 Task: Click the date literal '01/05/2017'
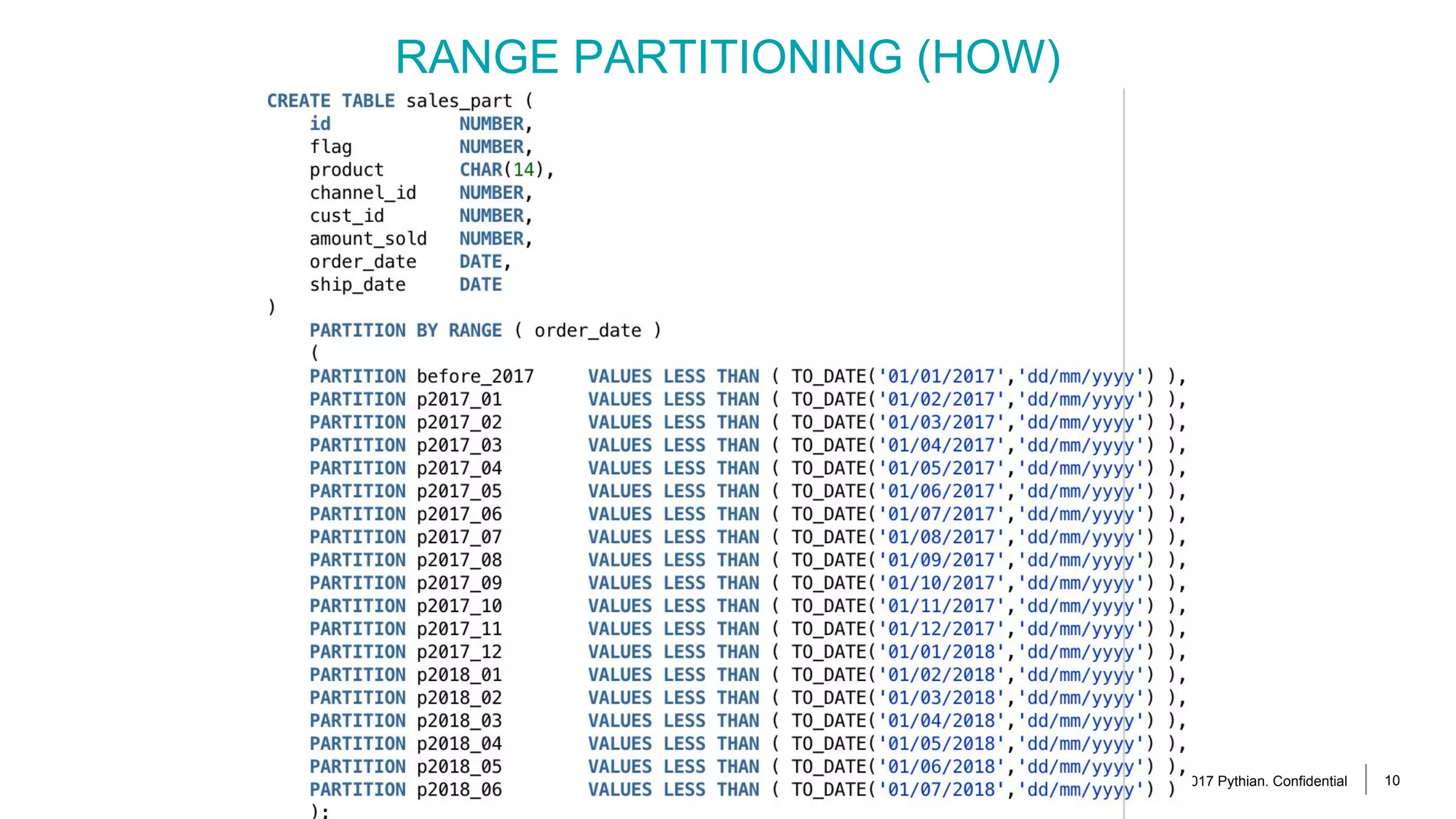(941, 469)
